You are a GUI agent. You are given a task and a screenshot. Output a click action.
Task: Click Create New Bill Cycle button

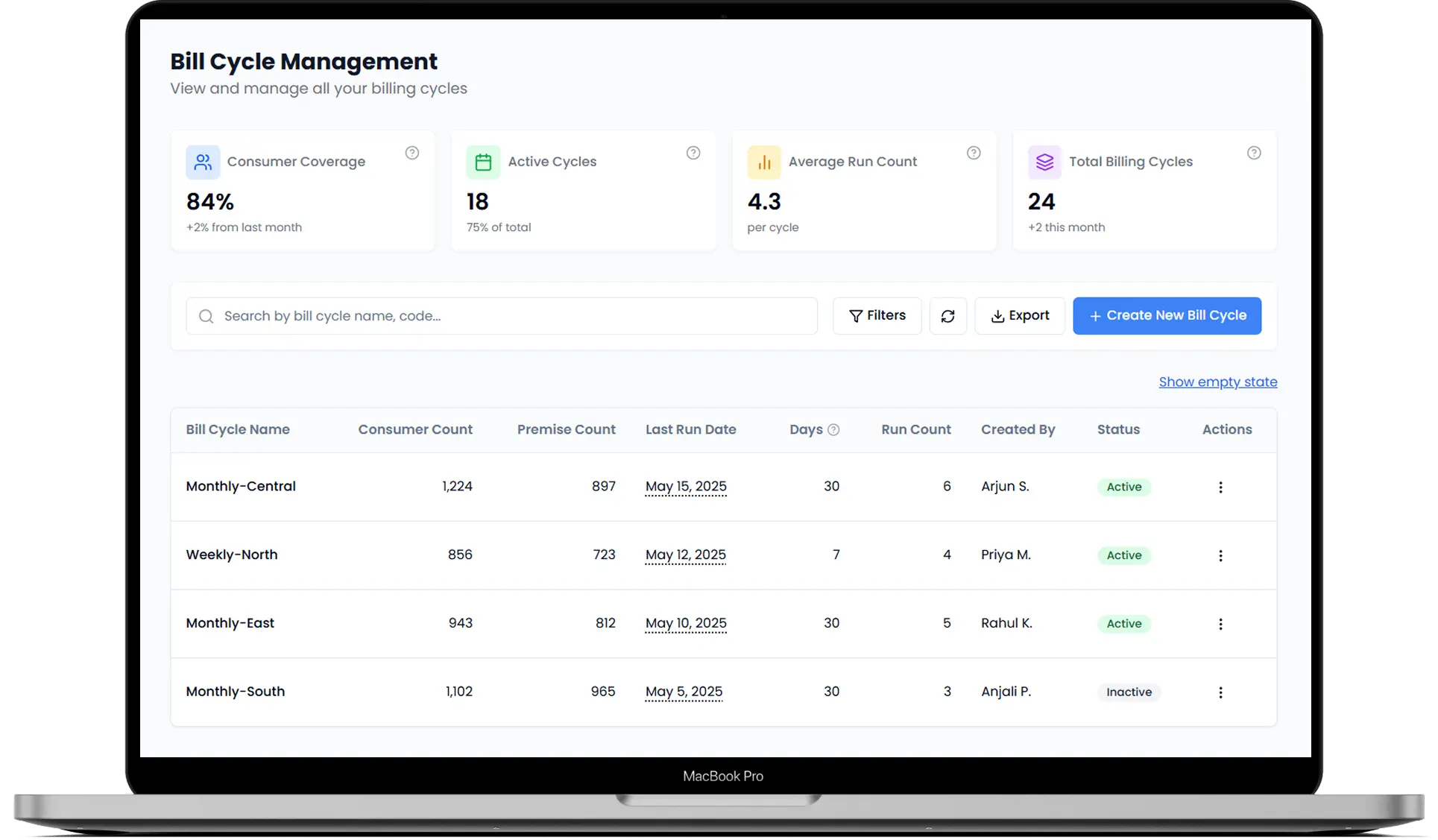pyautogui.click(x=1167, y=316)
